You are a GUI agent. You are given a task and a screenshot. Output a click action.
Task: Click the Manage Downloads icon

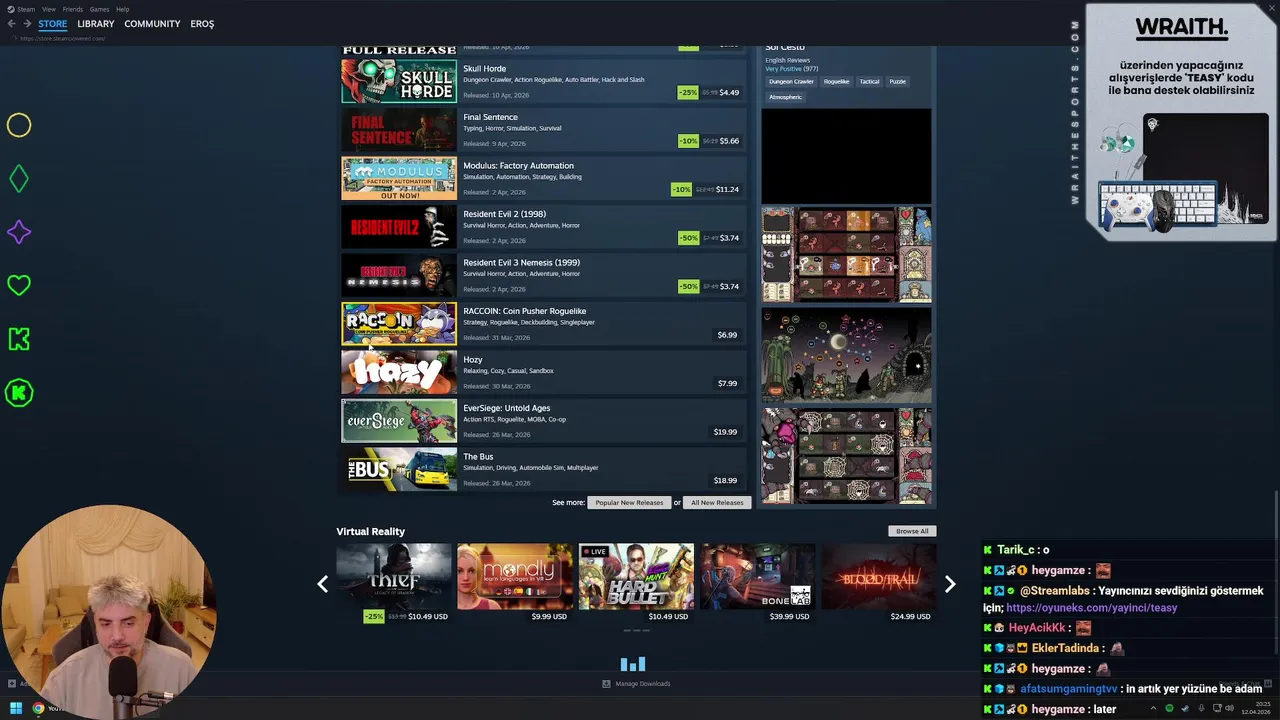(606, 684)
